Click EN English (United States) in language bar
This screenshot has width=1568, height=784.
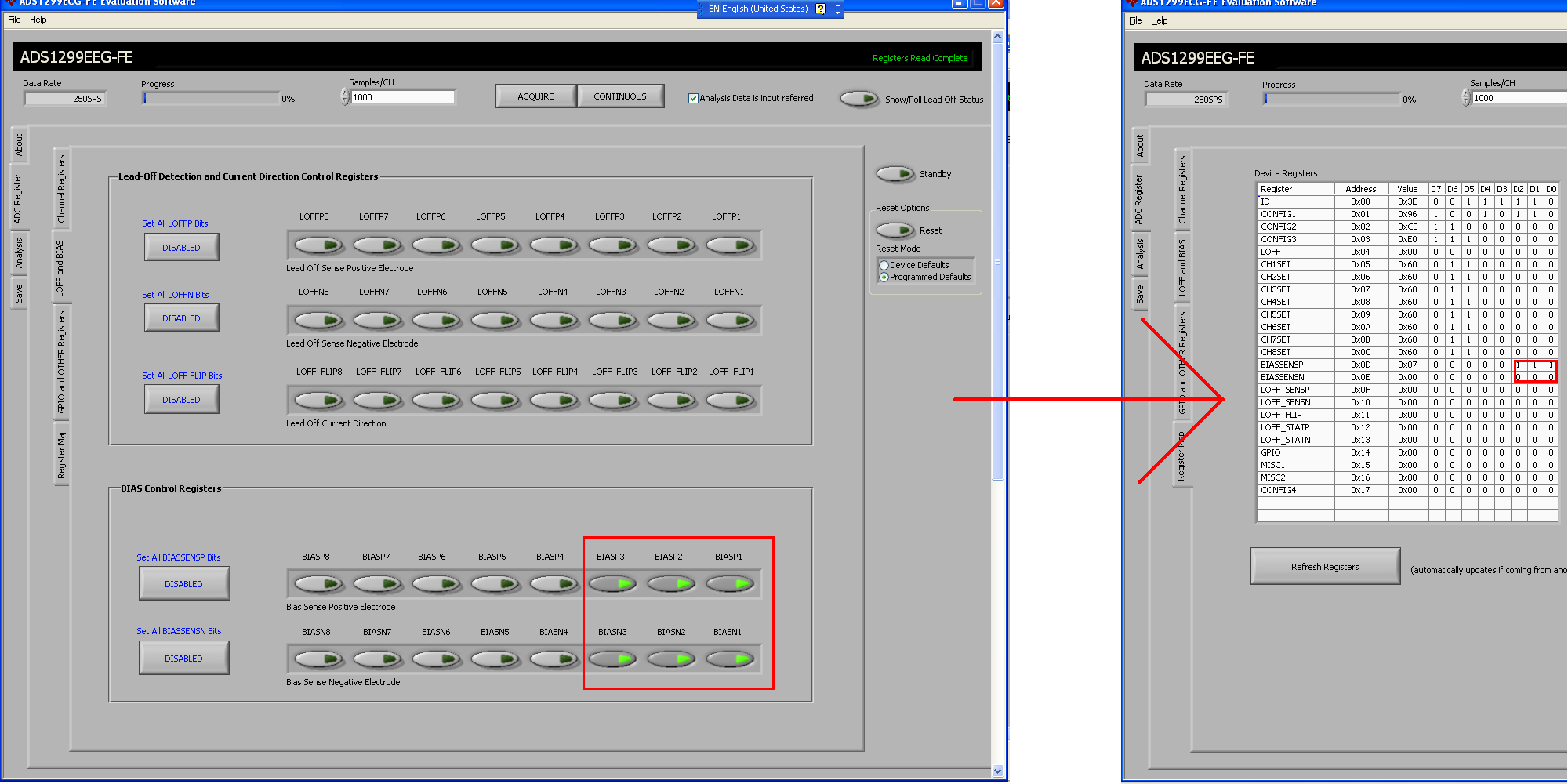pos(757,9)
